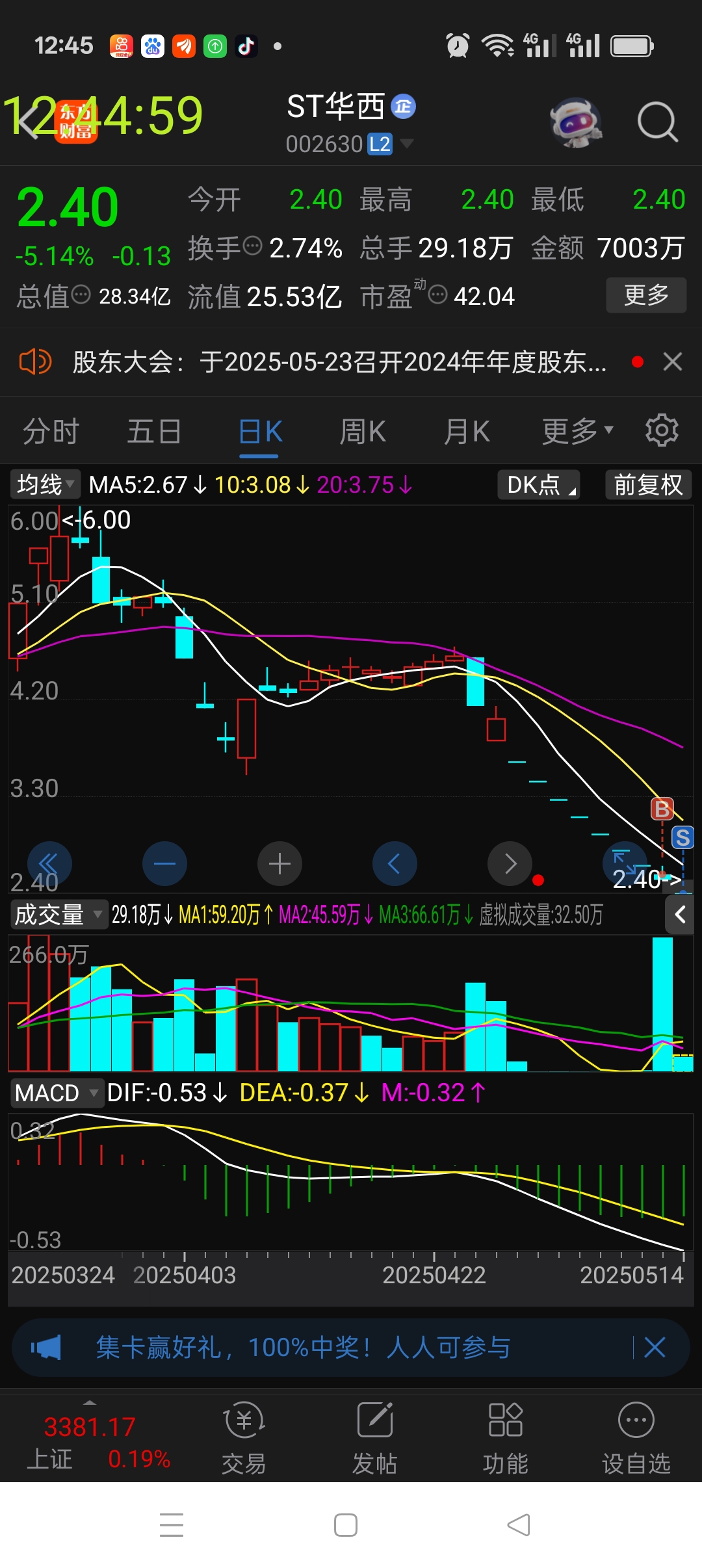Change the 前复权 adjustment mode

[648, 484]
